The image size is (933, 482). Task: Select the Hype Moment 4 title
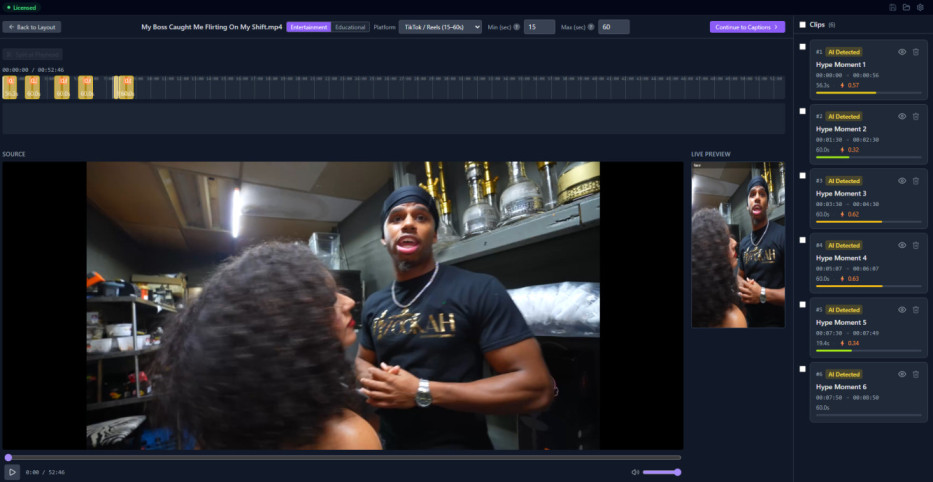click(x=841, y=258)
